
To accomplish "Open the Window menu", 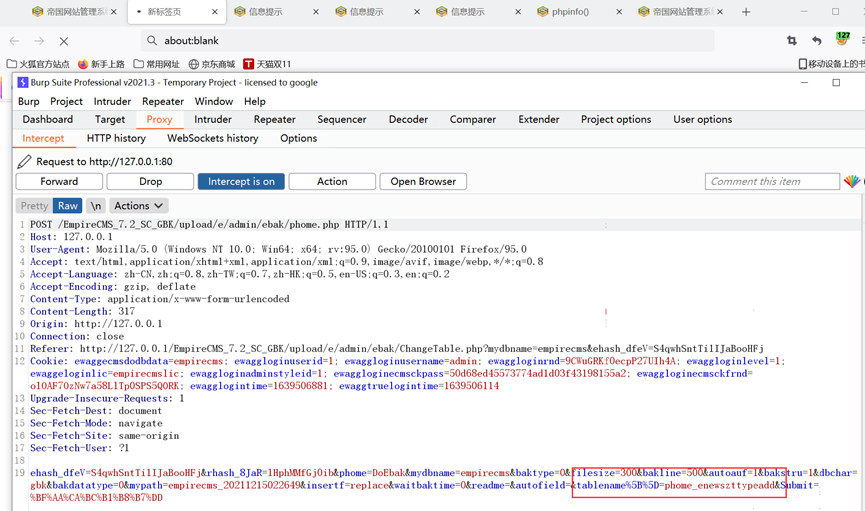I will [213, 102].
